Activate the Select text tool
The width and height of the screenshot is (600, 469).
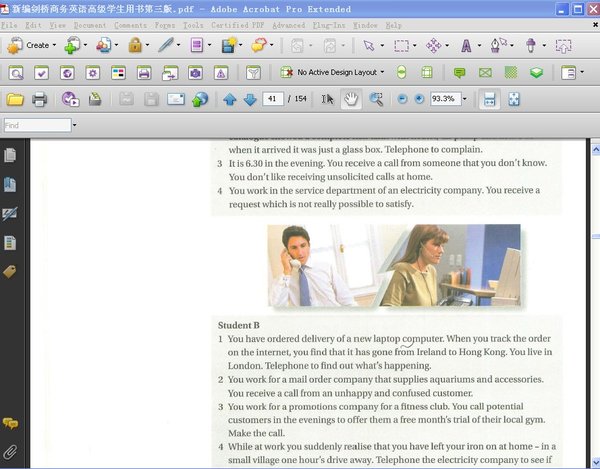click(x=328, y=99)
